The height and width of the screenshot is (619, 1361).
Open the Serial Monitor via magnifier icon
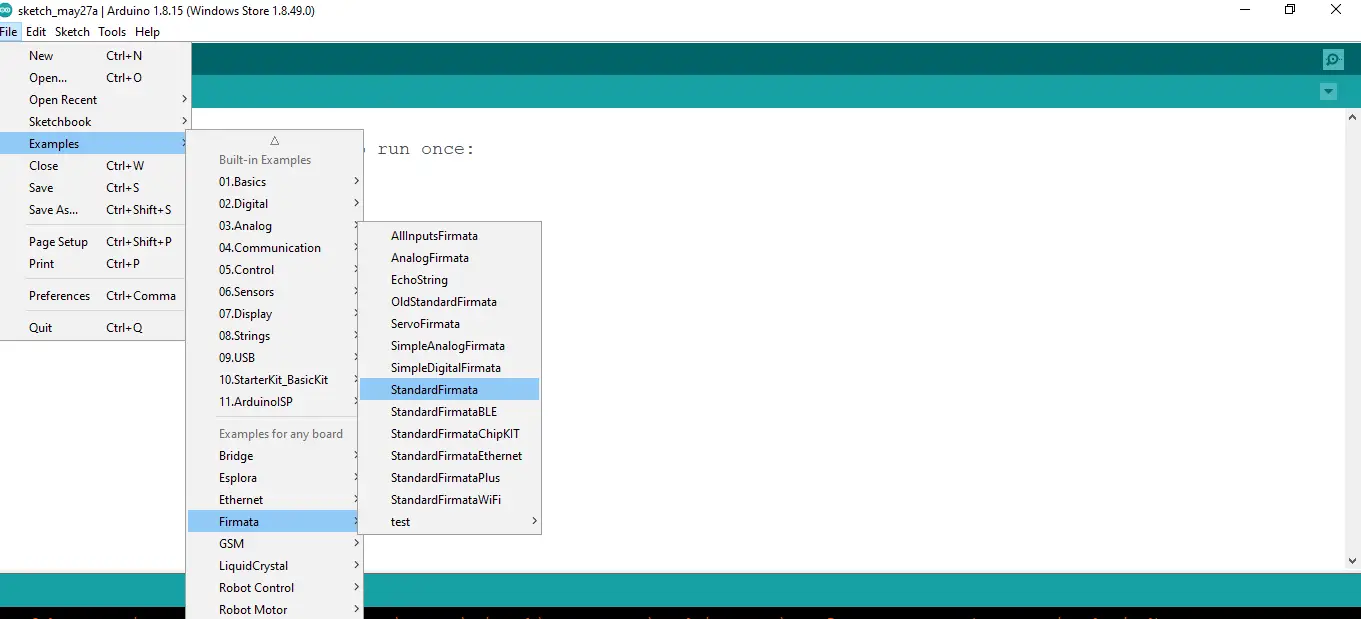click(x=1332, y=59)
